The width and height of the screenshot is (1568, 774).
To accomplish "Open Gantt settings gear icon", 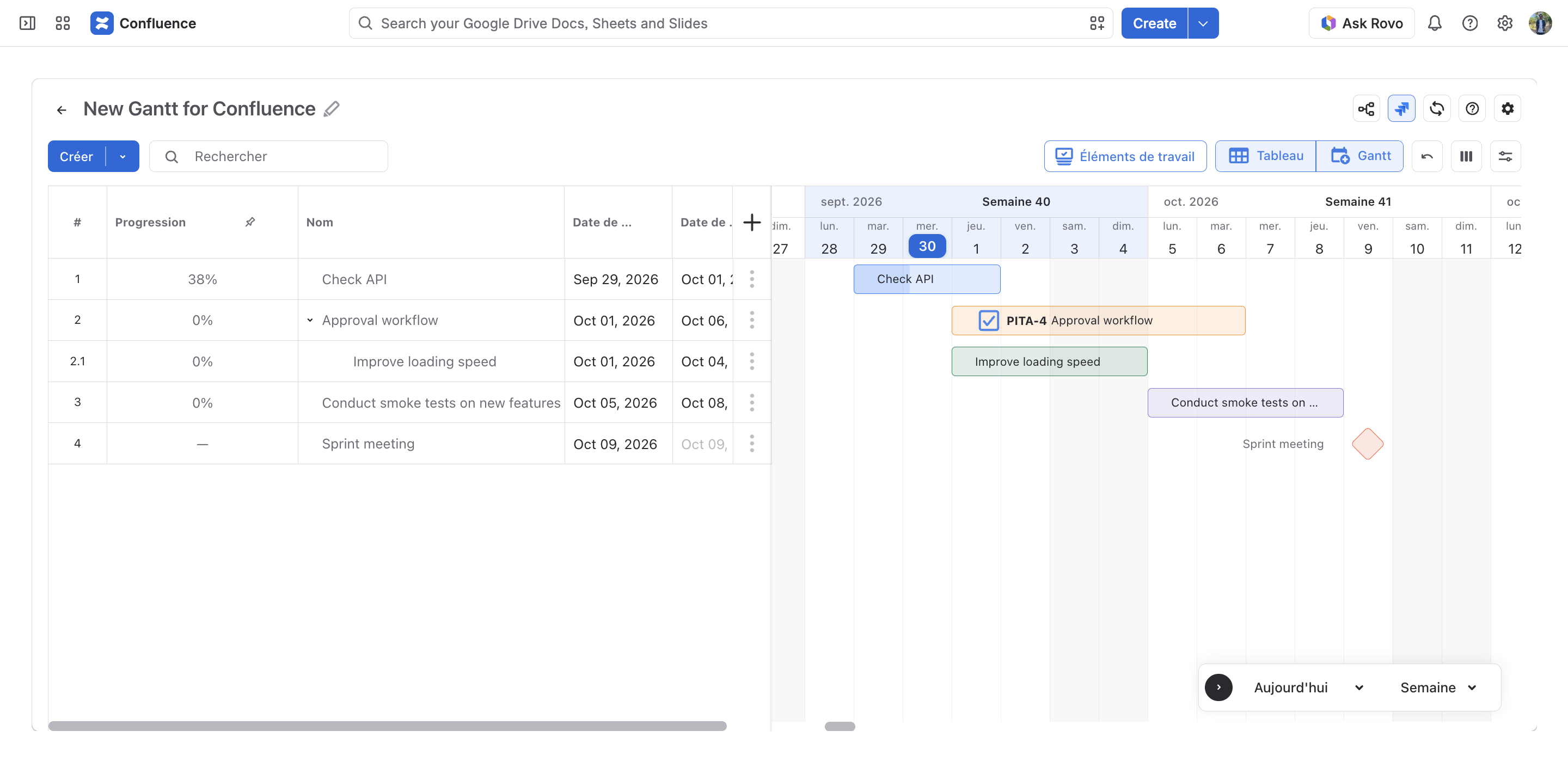I will pyautogui.click(x=1507, y=109).
